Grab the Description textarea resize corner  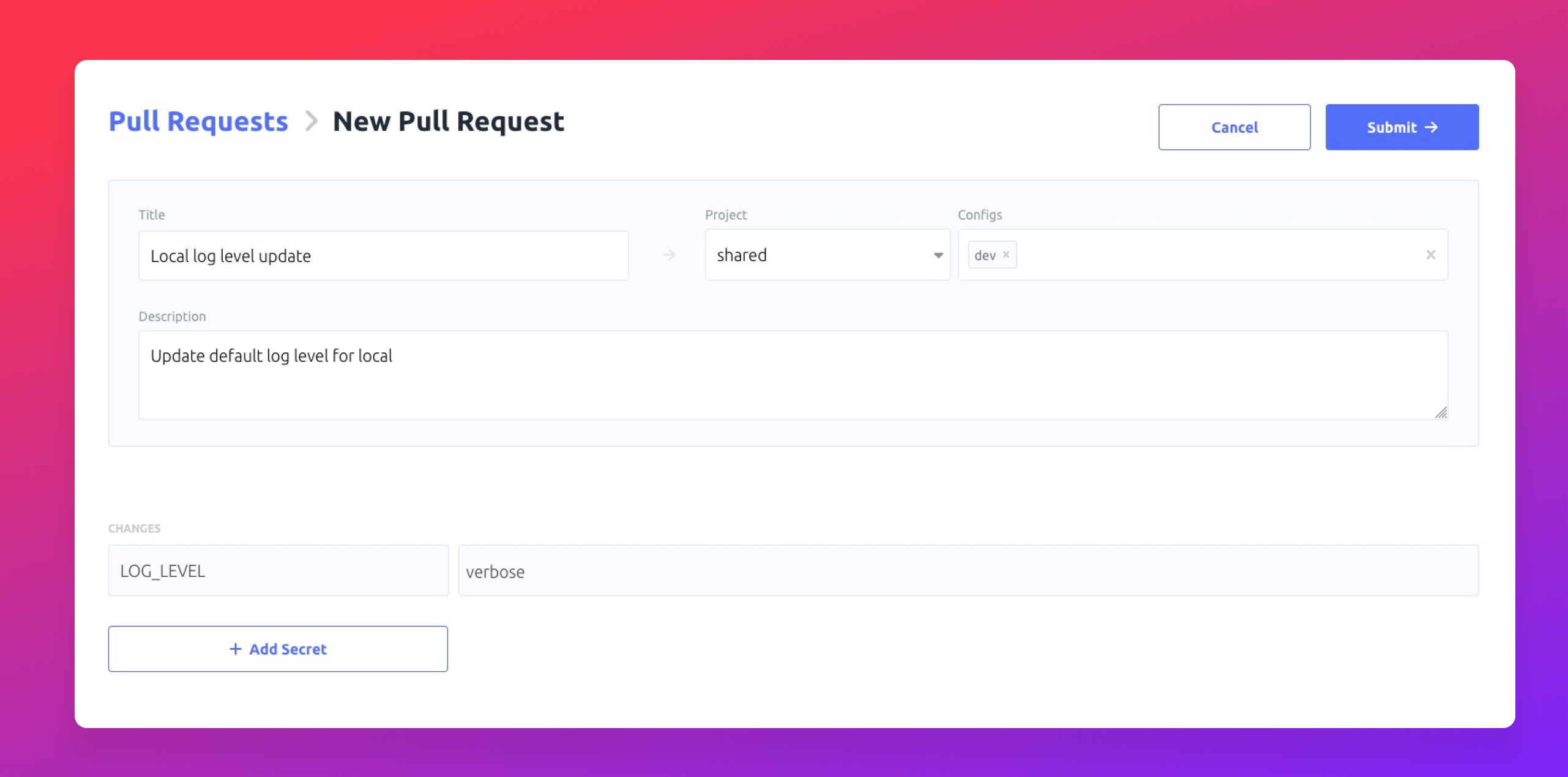(1441, 414)
